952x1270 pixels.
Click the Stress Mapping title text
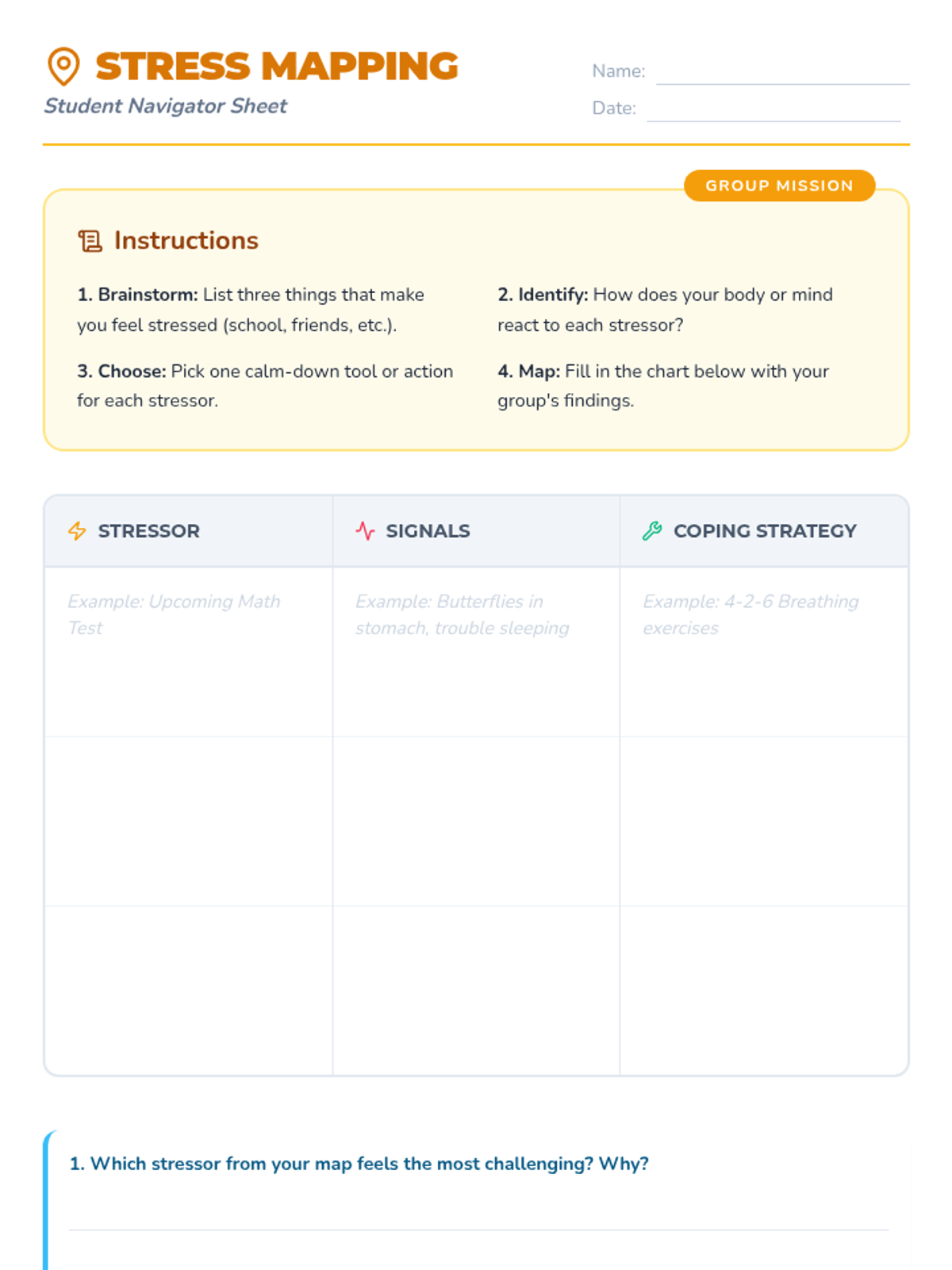click(277, 67)
